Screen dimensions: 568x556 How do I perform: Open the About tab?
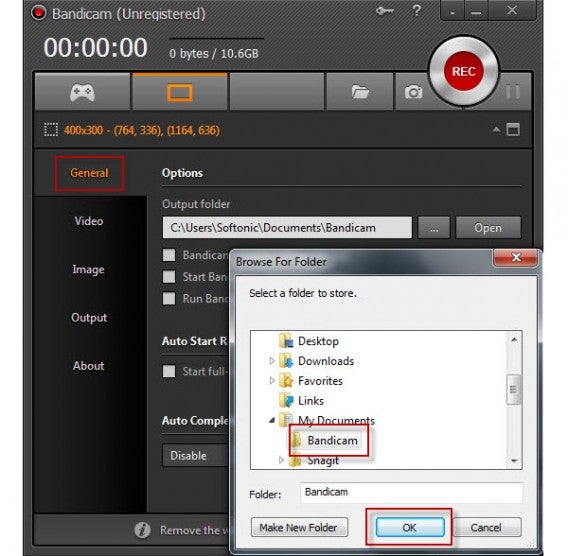88,366
